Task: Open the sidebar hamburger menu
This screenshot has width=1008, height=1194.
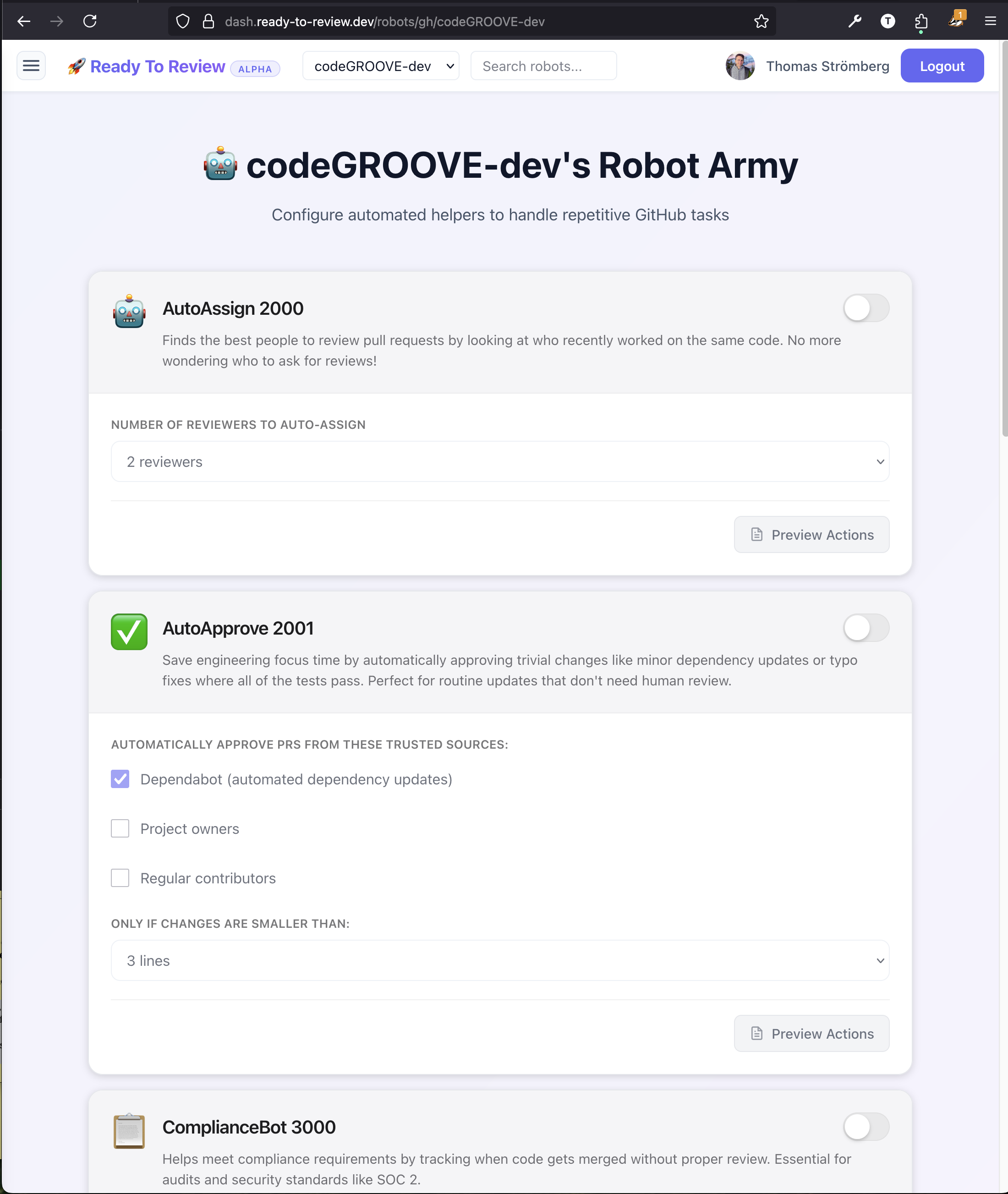Action: pyautogui.click(x=31, y=66)
